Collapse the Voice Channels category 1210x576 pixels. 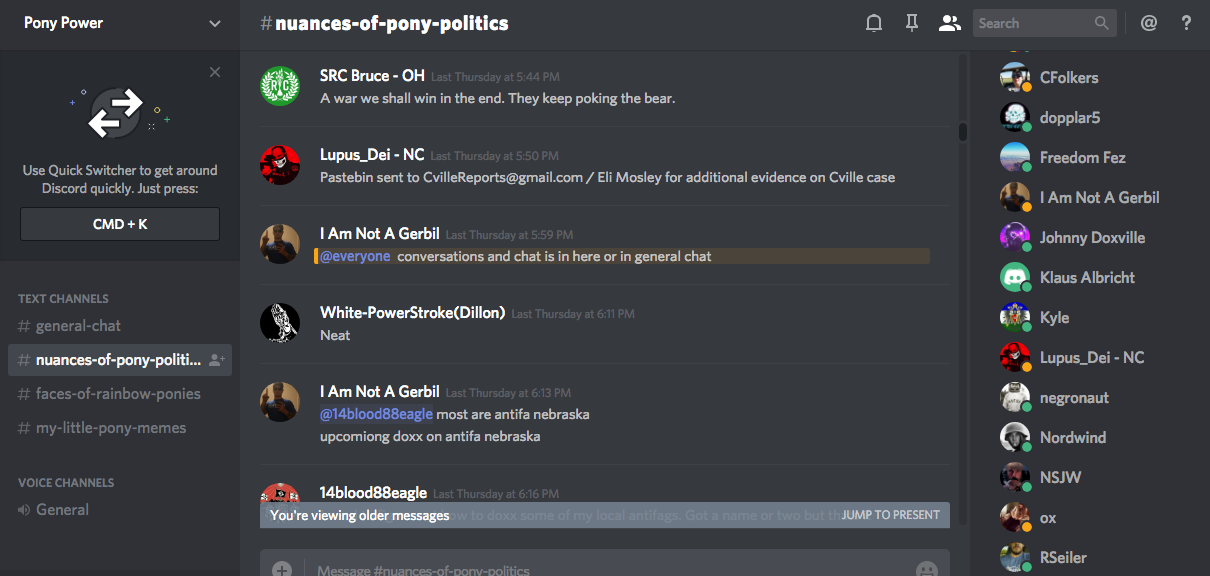[66, 483]
